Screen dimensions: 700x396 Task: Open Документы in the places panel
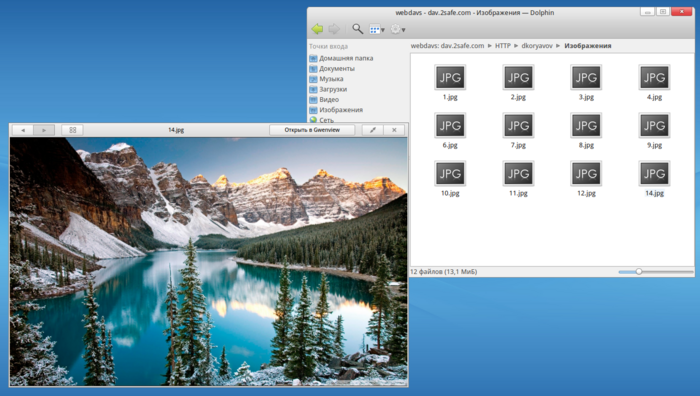[332, 68]
